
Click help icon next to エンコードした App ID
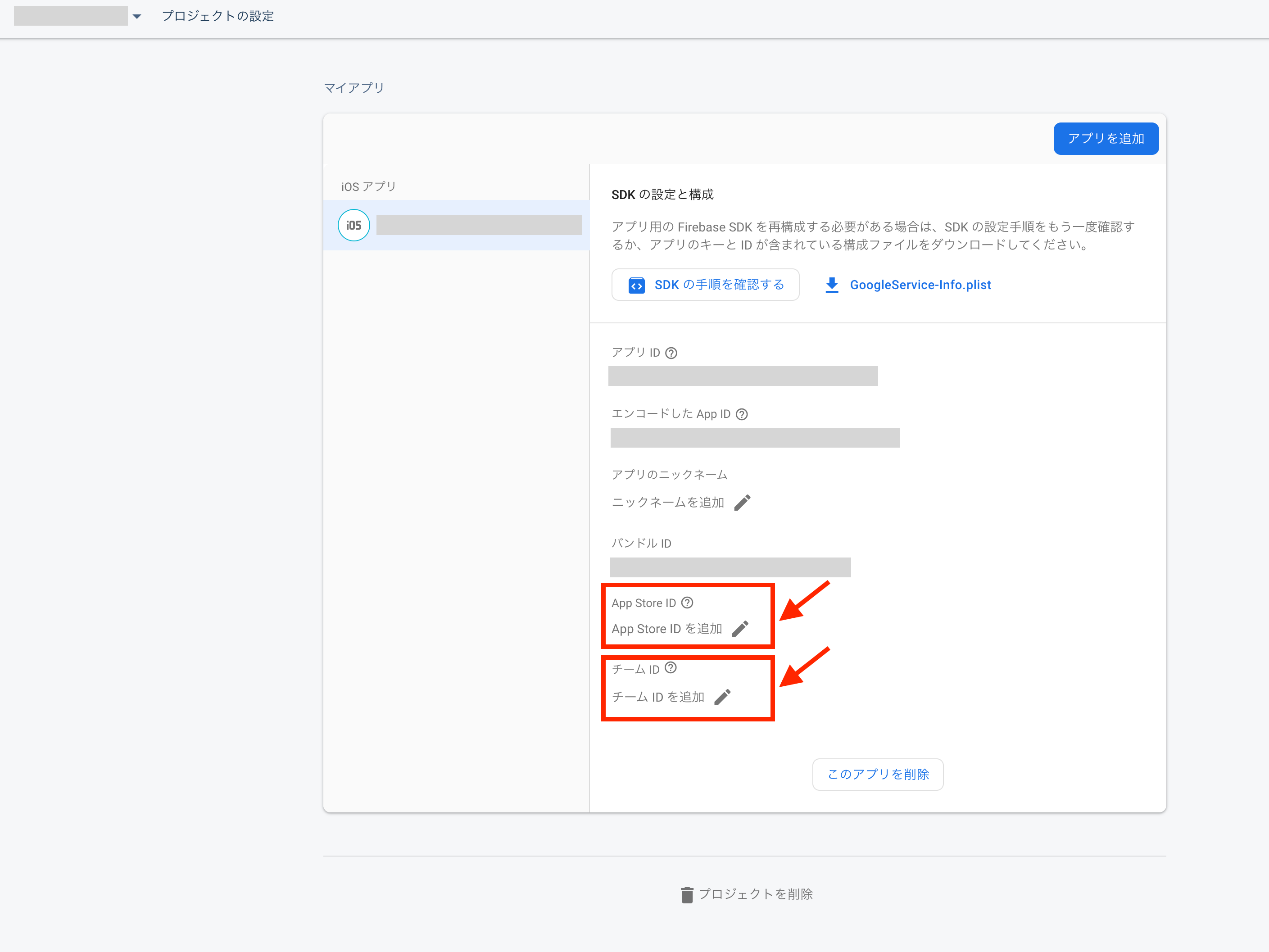pyautogui.click(x=742, y=414)
